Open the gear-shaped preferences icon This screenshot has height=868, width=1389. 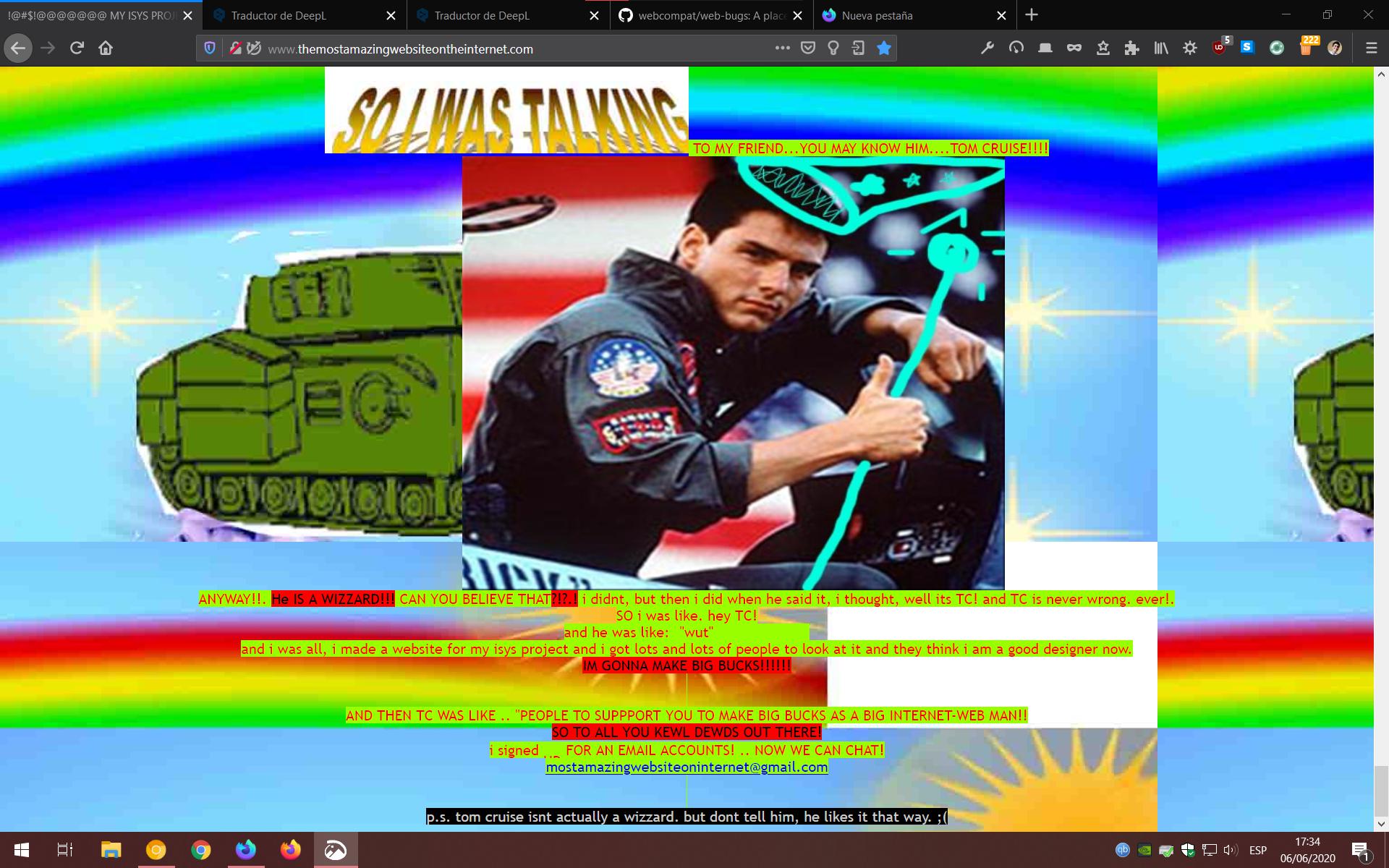[x=1190, y=48]
